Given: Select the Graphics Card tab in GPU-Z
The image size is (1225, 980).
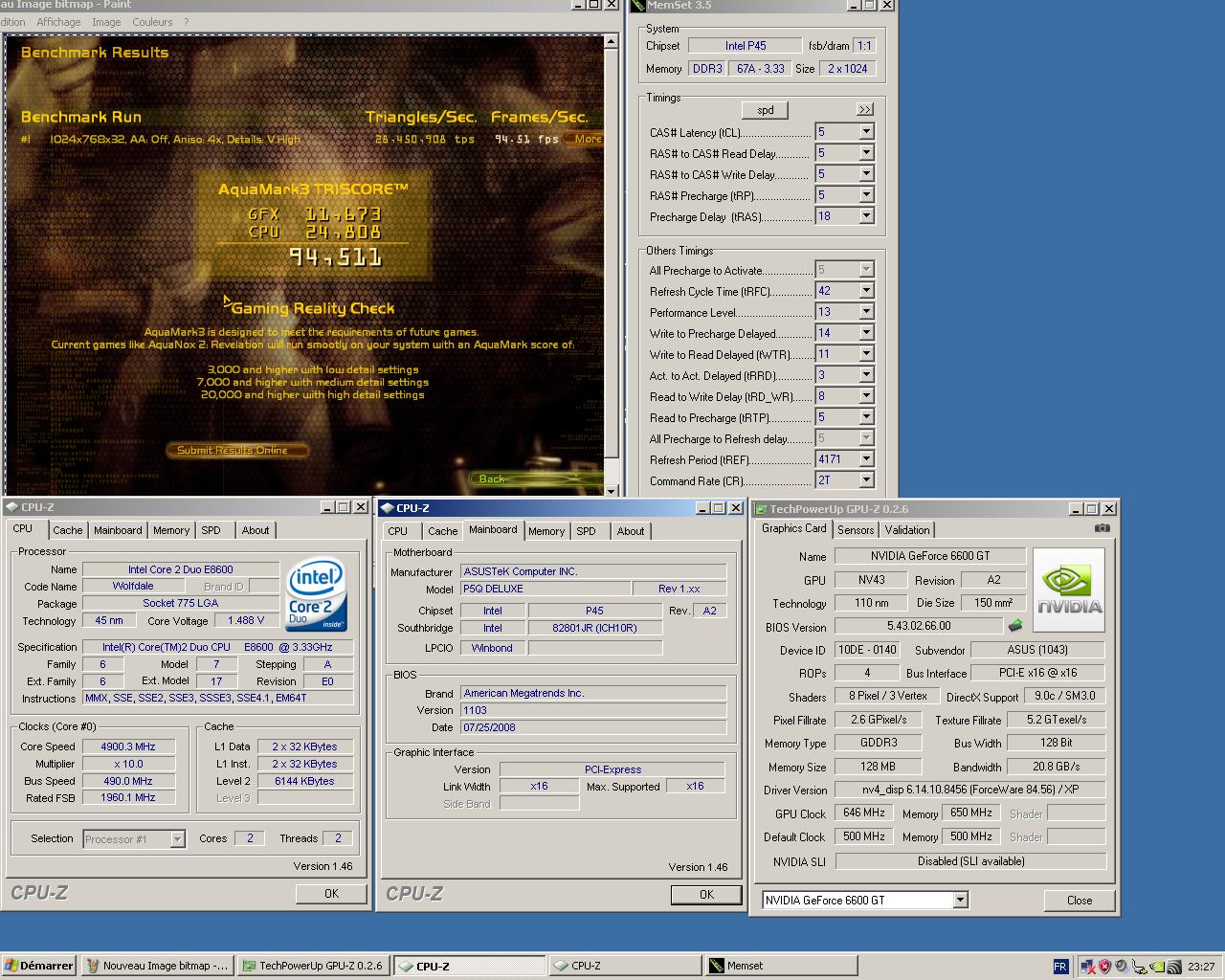Looking at the screenshot, I should [793, 528].
